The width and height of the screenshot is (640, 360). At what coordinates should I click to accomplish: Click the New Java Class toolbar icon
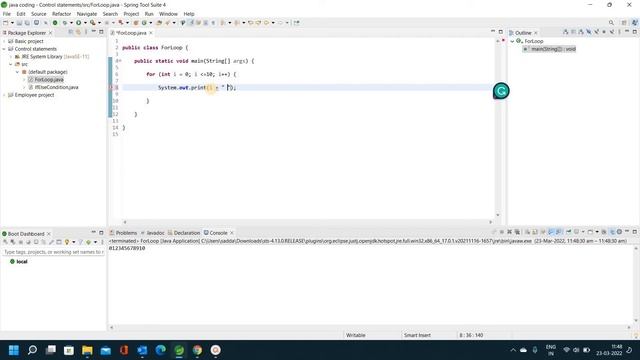tap(144, 23)
